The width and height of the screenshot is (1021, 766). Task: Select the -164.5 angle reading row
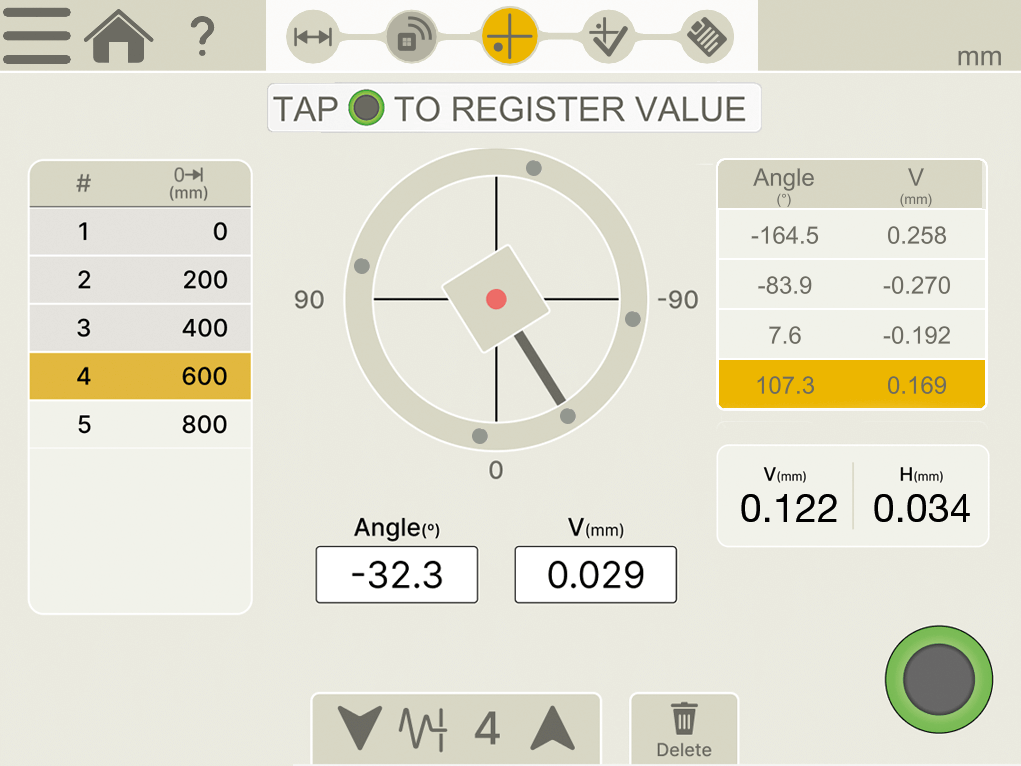(x=851, y=235)
